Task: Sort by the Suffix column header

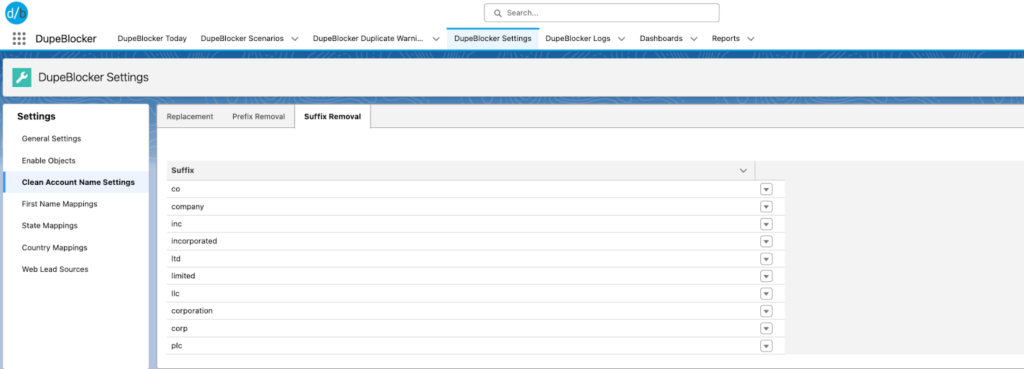Action: click(x=183, y=170)
